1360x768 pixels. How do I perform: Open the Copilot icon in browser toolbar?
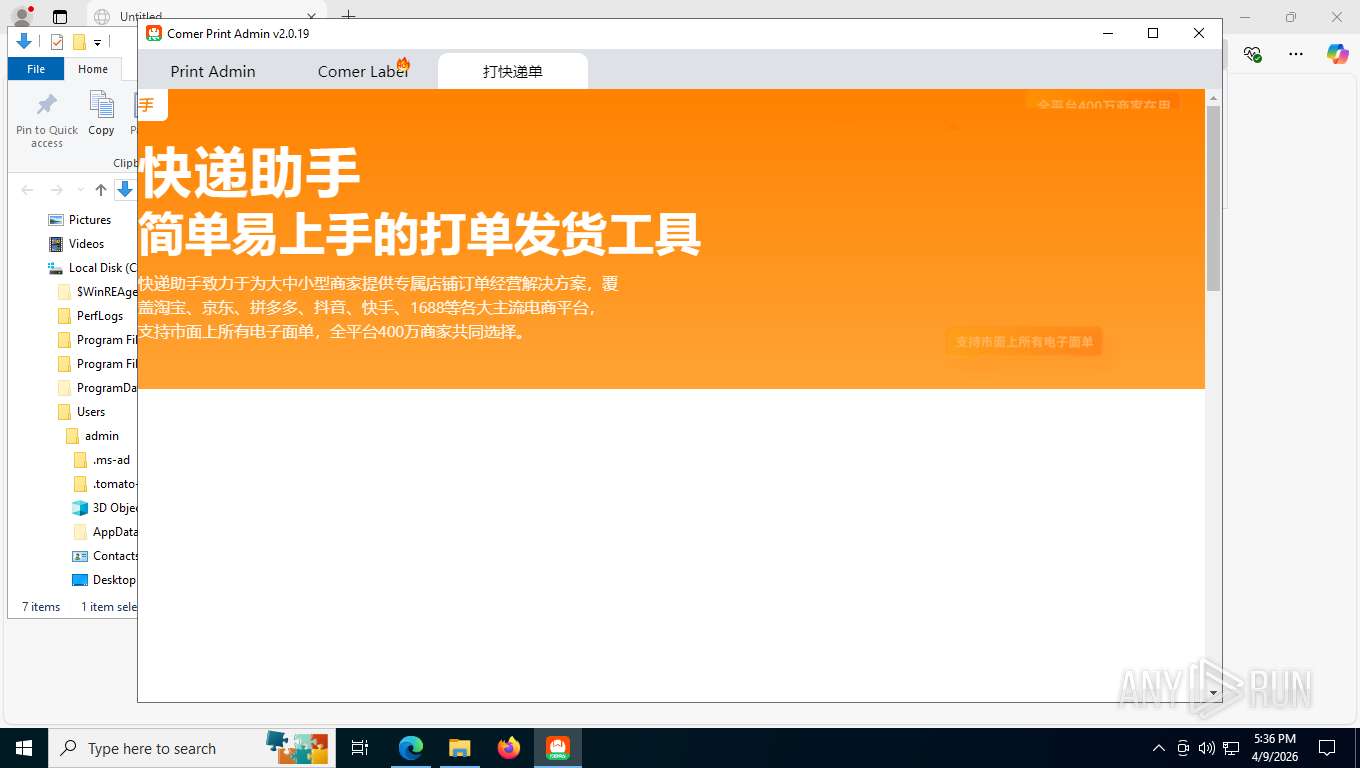click(x=1338, y=54)
